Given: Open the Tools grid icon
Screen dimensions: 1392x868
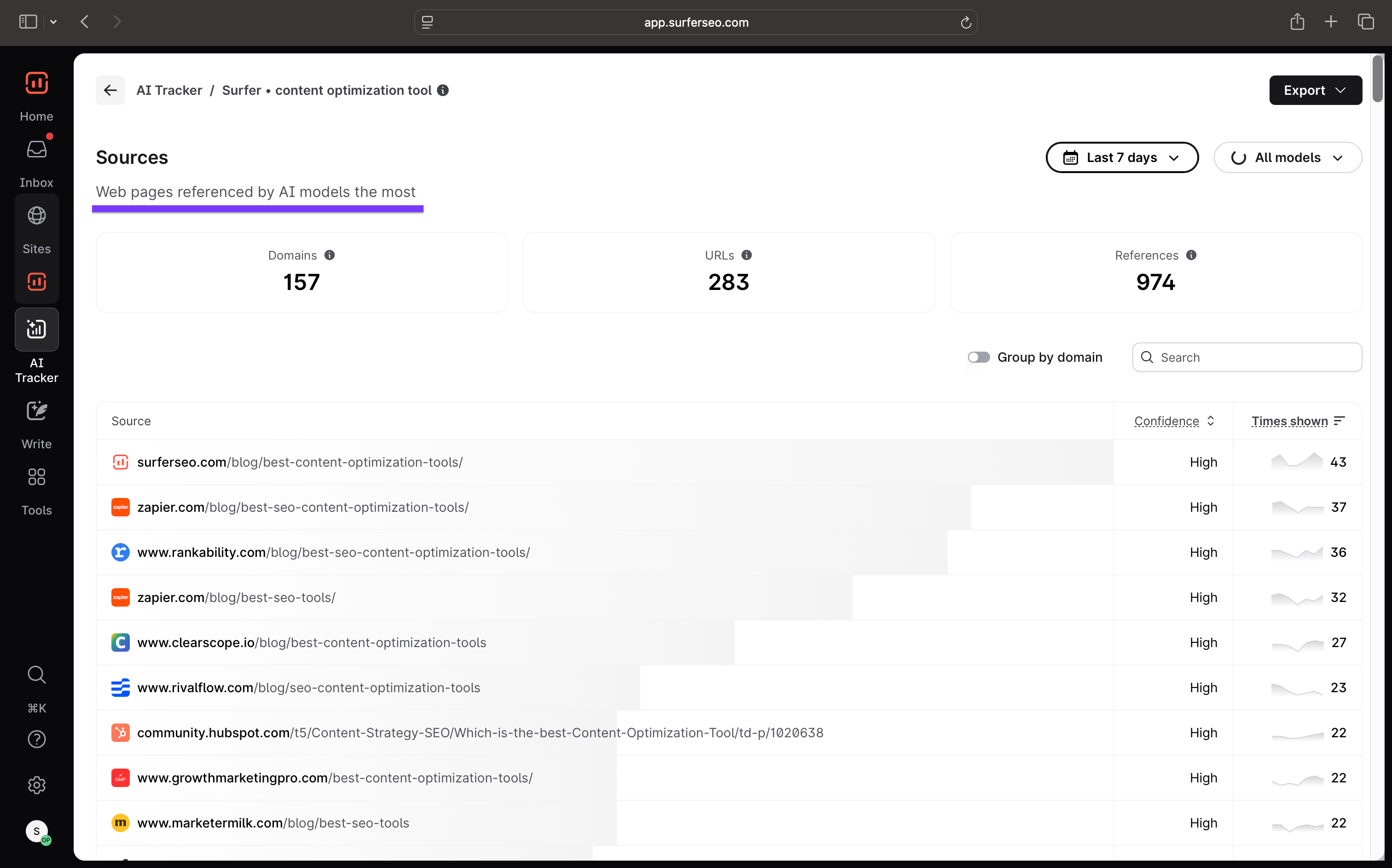Looking at the screenshot, I should pos(37,477).
